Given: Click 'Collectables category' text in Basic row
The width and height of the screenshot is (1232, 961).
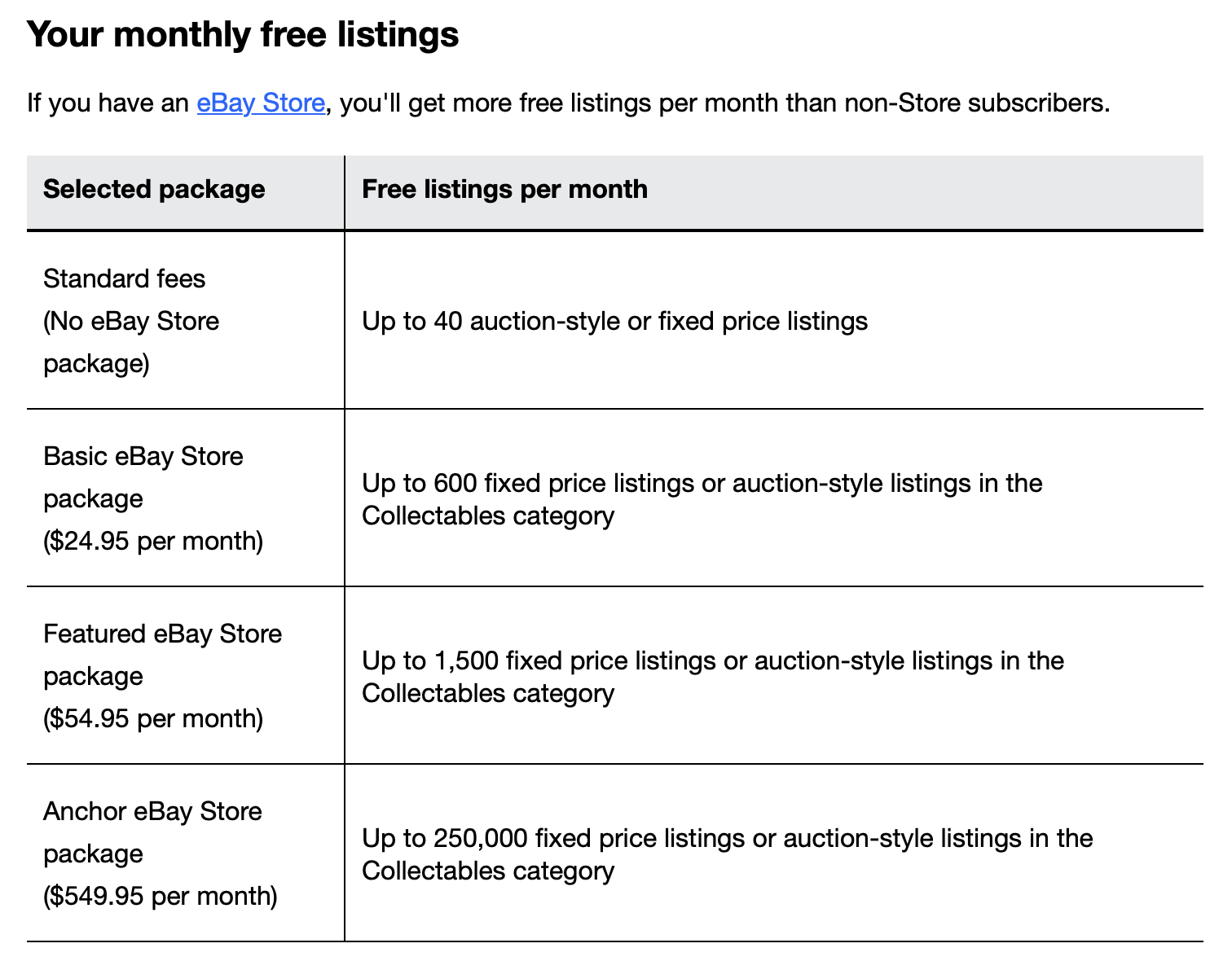Looking at the screenshot, I should 488,516.
